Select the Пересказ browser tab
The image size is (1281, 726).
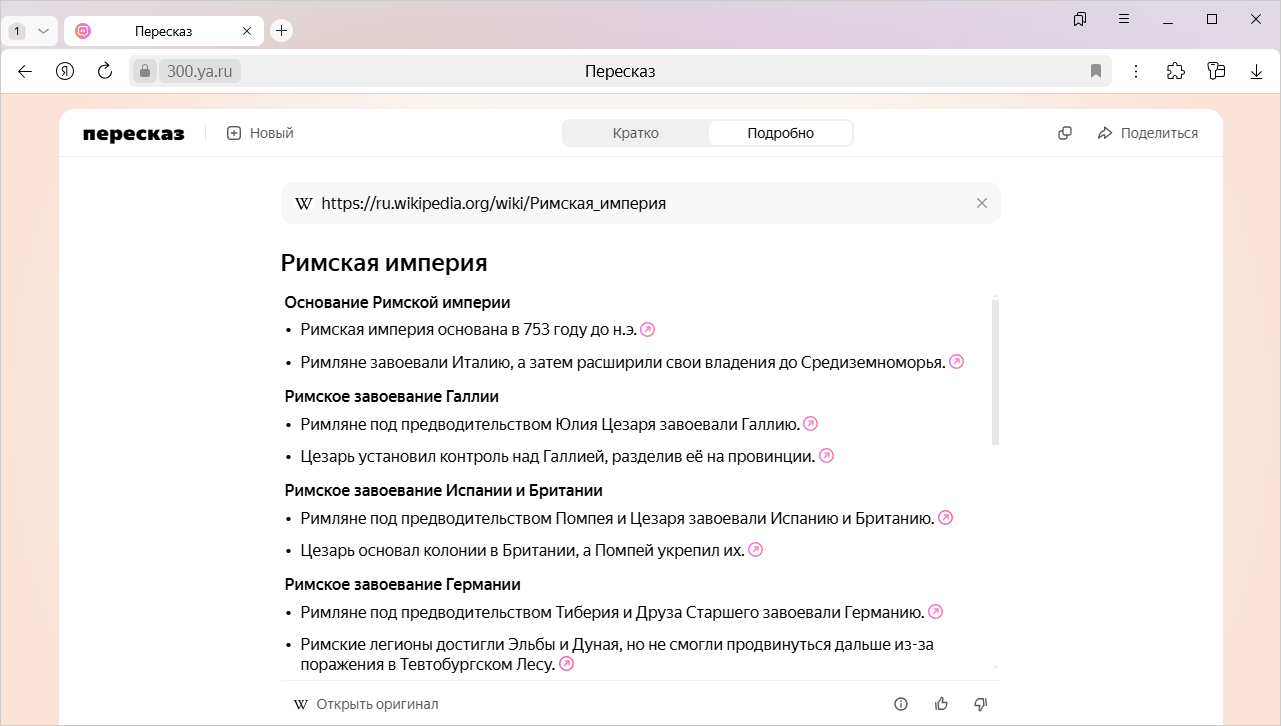[163, 31]
